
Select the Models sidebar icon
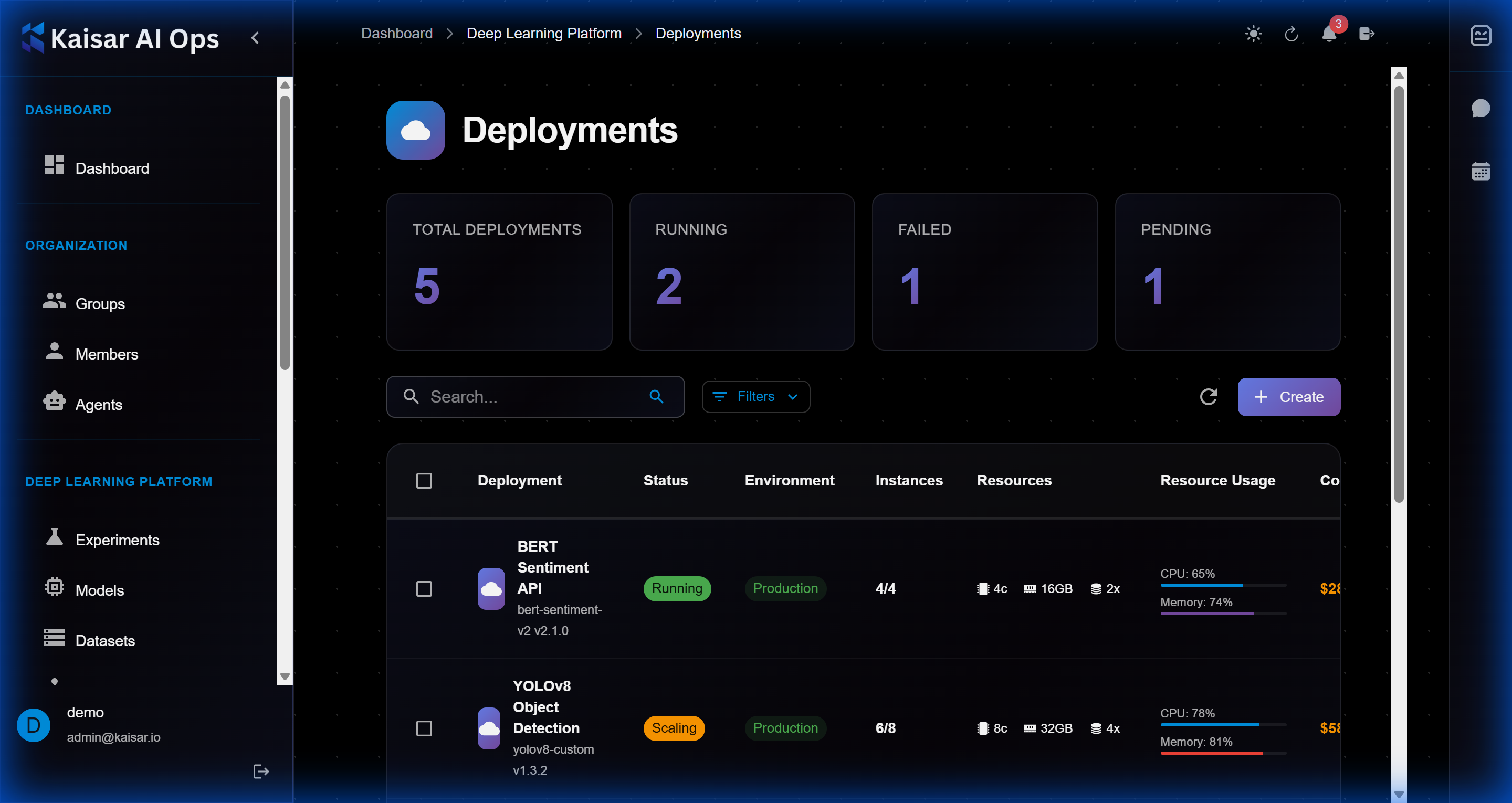click(54, 588)
